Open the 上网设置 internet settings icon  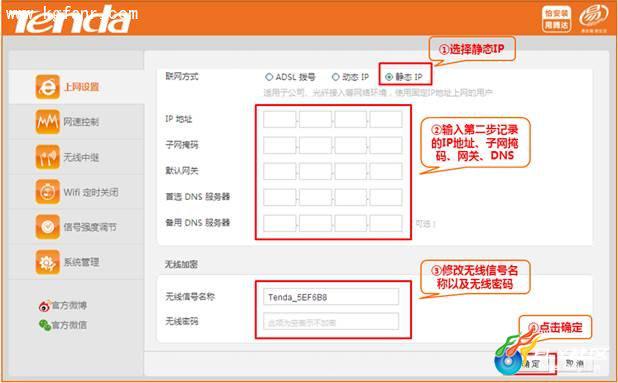tap(47, 87)
